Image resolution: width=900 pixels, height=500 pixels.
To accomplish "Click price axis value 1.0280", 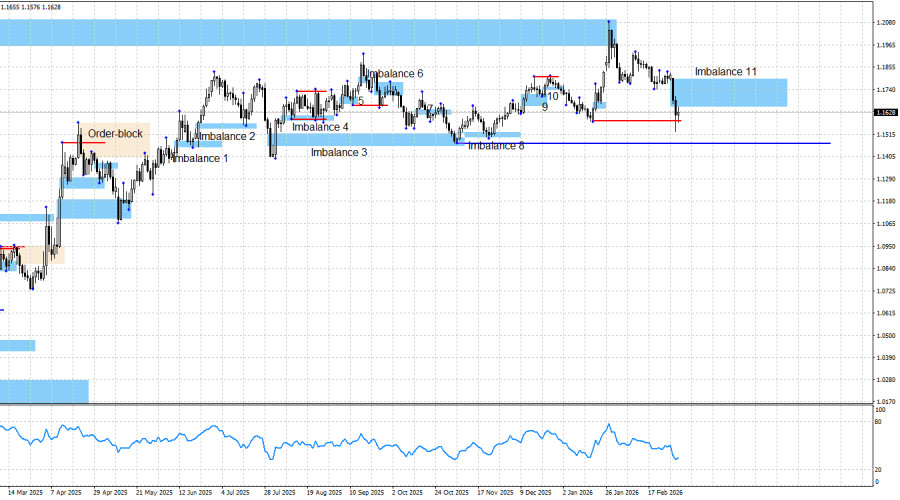I will pyautogui.click(x=886, y=379).
